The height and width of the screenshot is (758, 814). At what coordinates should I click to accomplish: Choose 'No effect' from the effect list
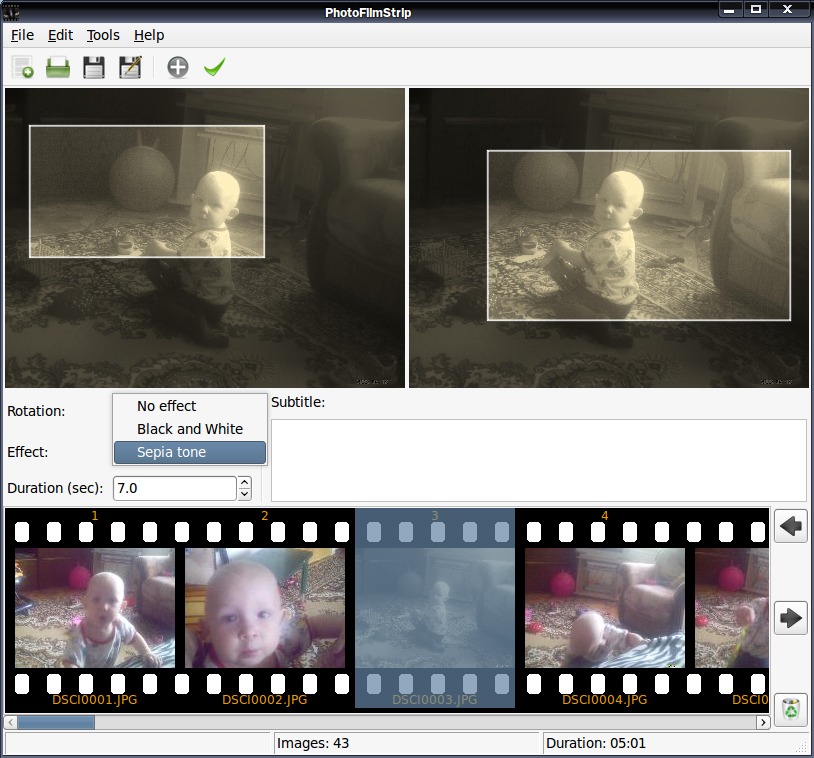(190, 406)
